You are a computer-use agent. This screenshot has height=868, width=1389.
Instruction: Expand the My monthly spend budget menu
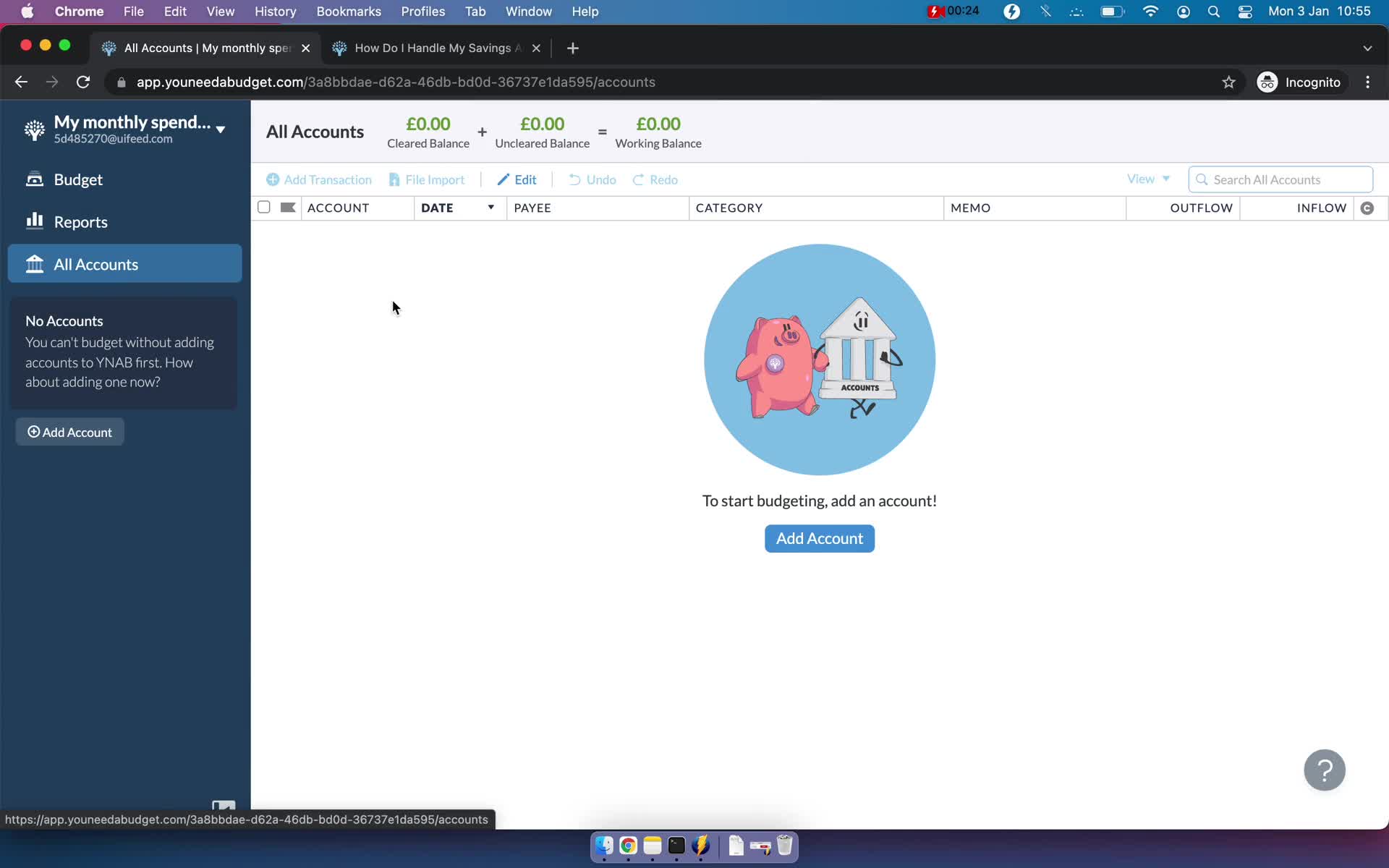(221, 129)
